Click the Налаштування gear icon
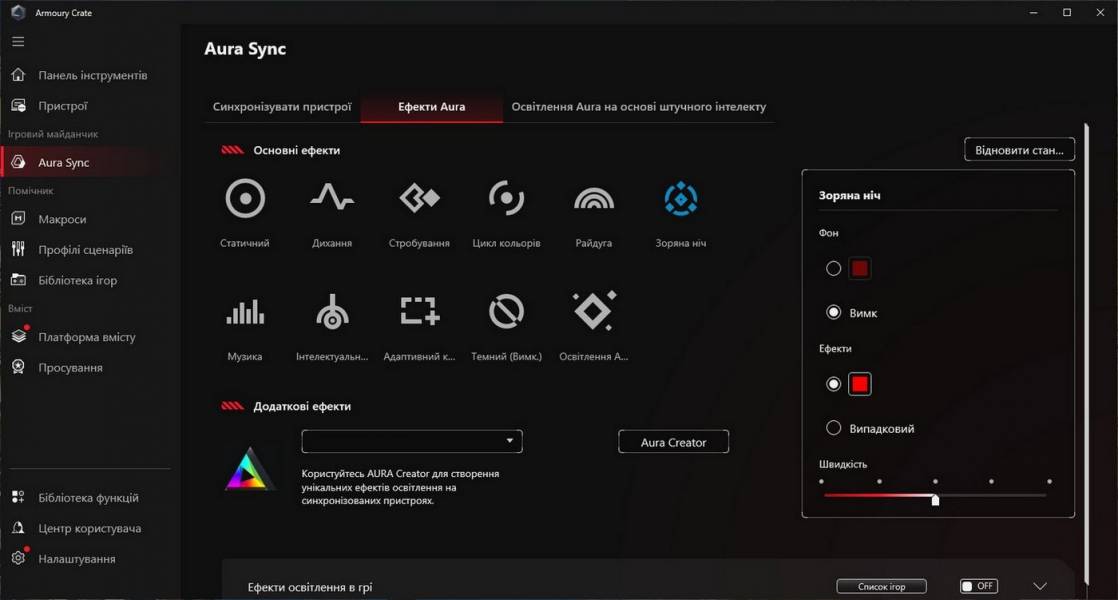 pos(19,559)
